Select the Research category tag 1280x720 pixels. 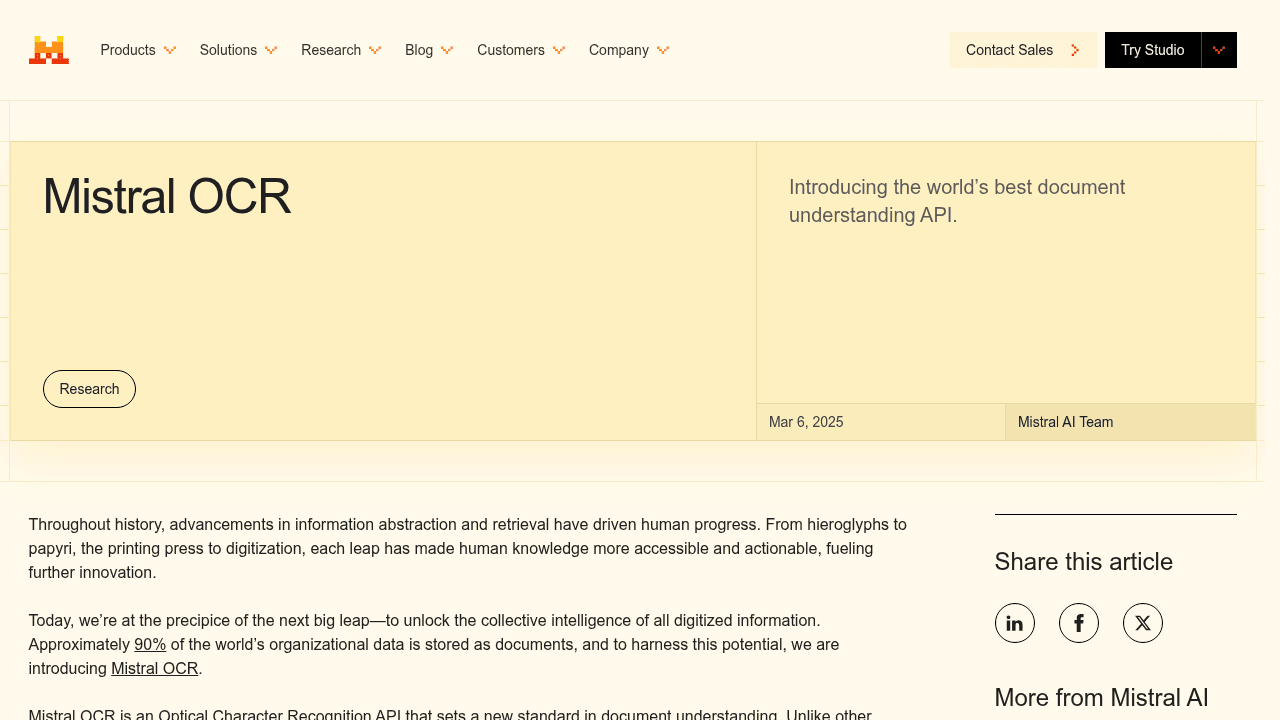tap(89, 389)
